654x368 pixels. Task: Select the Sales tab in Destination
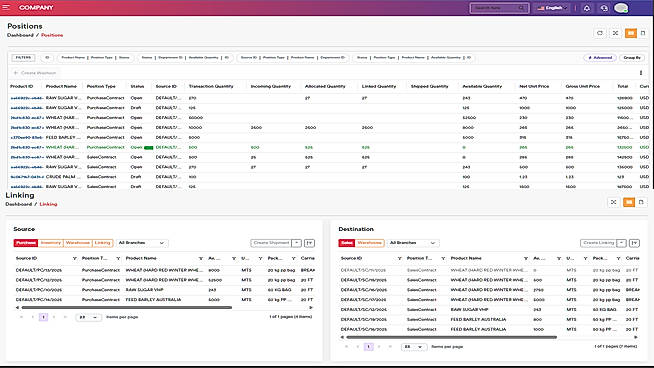pyautogui.click(x=347, y=243)
